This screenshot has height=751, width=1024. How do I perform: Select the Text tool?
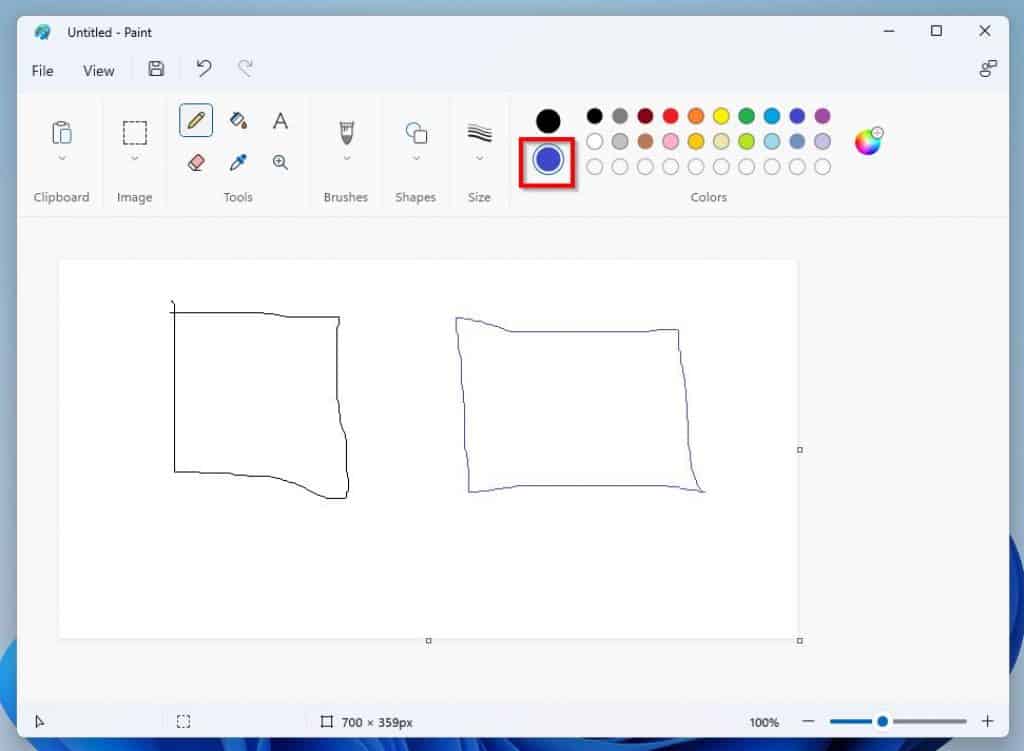280,120
